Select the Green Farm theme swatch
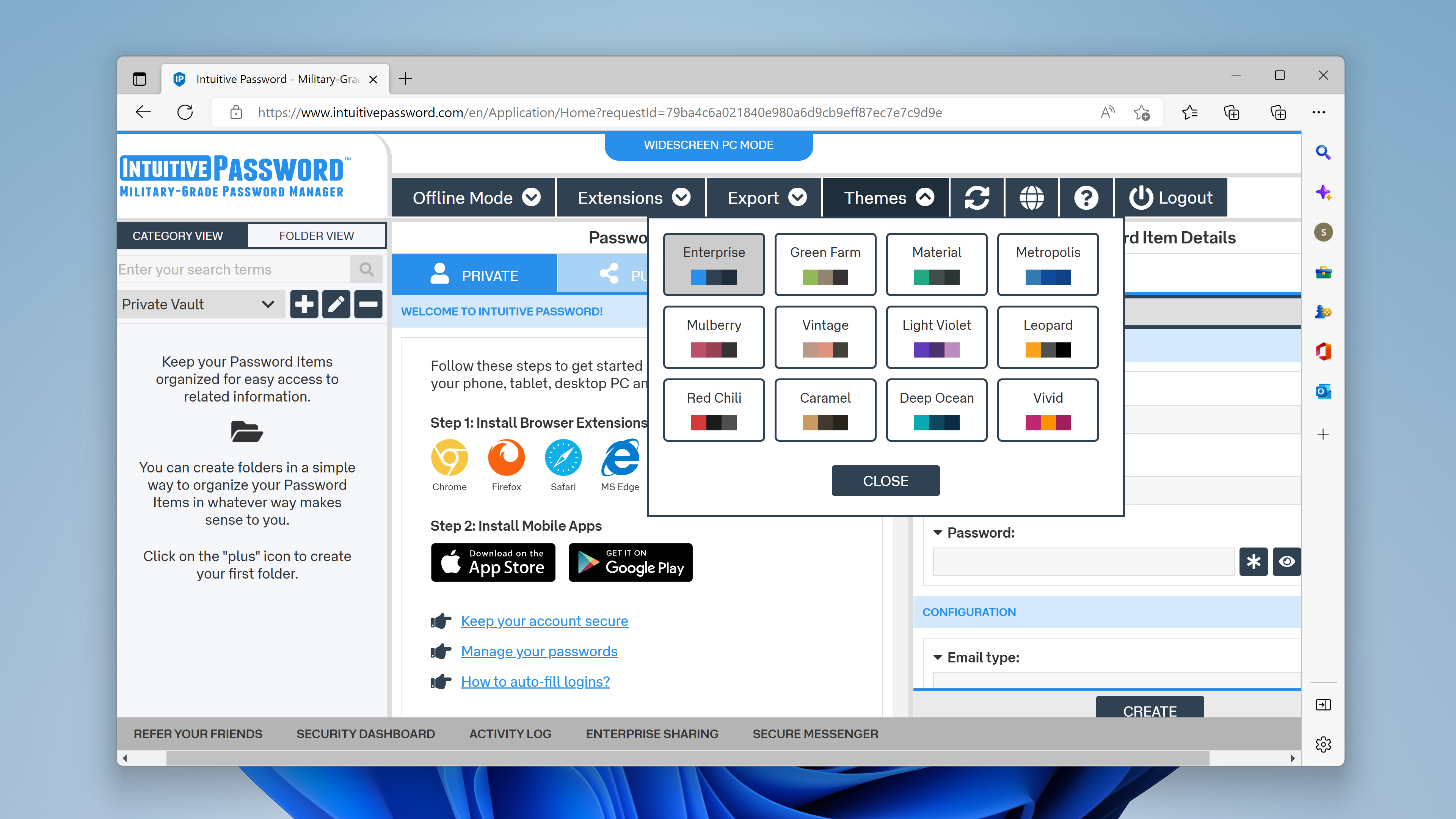The width and height of the screenshot is (1456, 819). [x=825, y=264]
